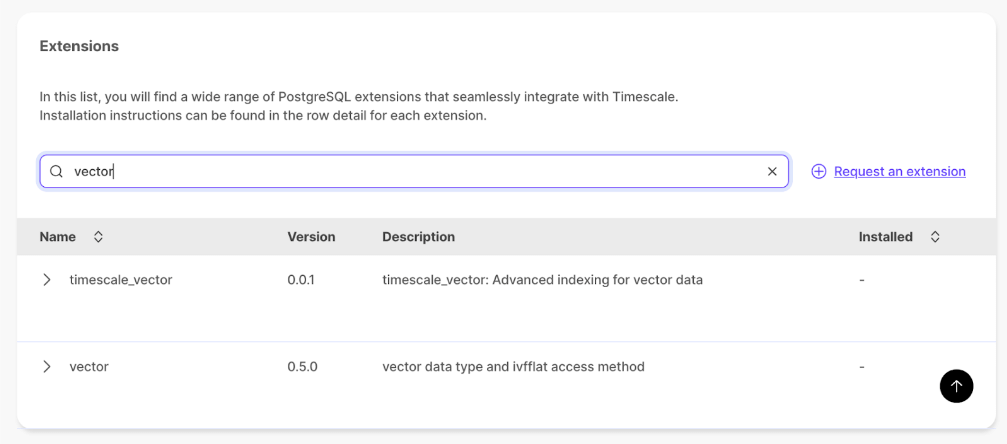Clear the search field with the X icon

772,172
